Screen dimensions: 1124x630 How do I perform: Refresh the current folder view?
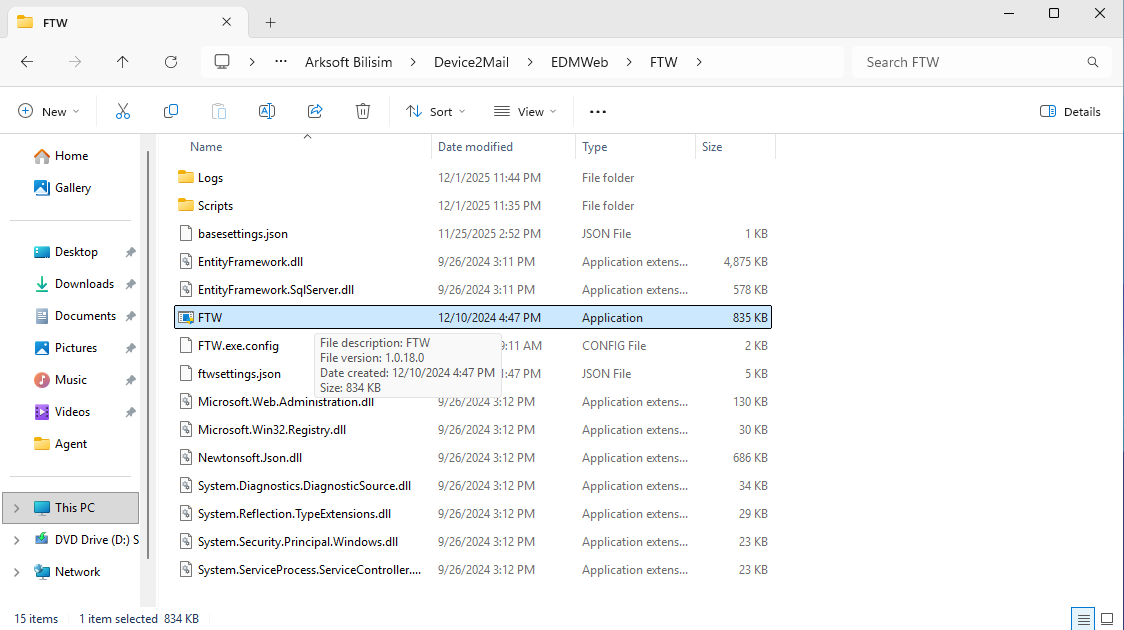(x=171, y=62)
